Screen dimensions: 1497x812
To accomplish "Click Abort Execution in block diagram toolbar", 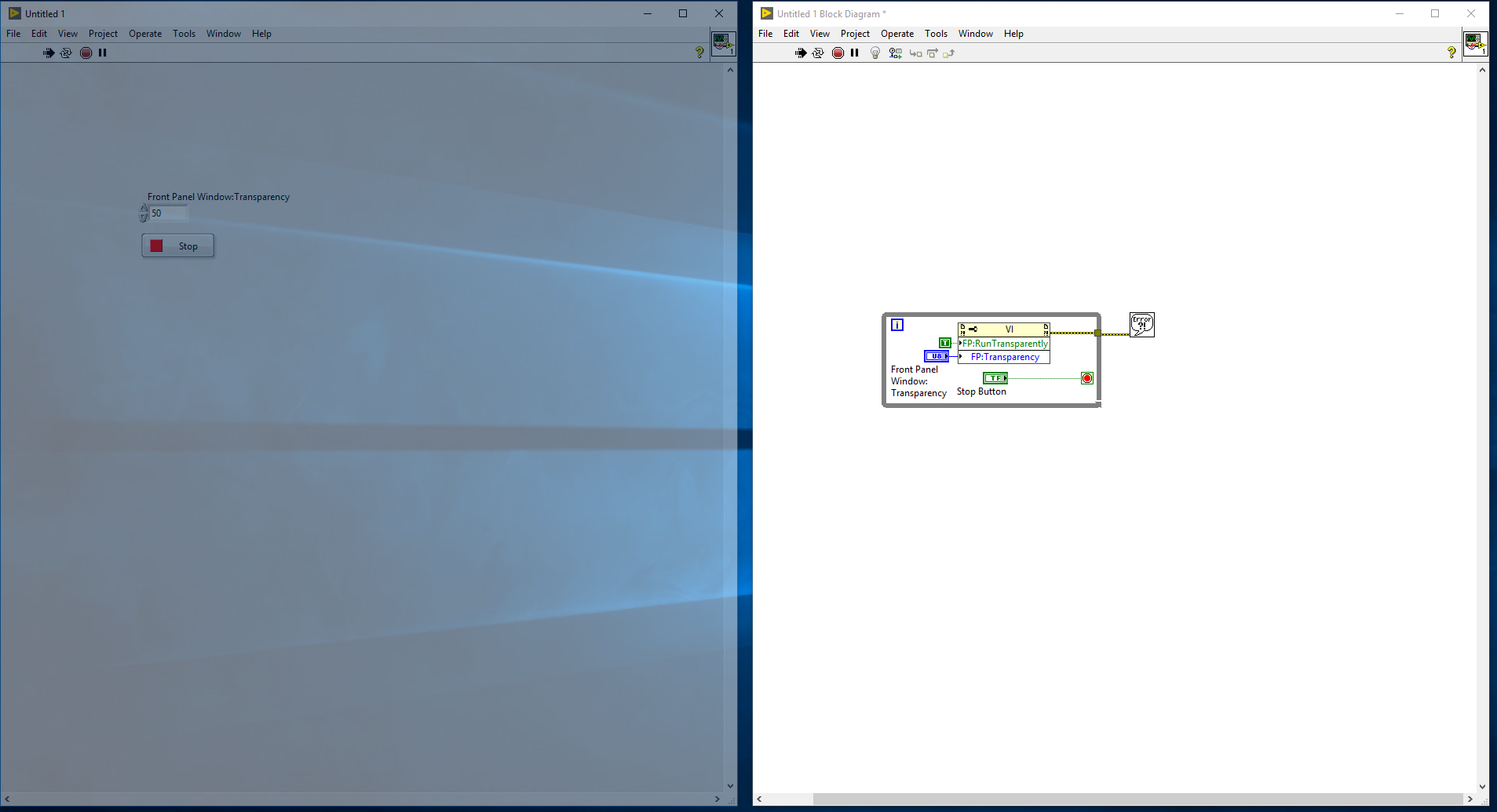I will tap(838, 53).
